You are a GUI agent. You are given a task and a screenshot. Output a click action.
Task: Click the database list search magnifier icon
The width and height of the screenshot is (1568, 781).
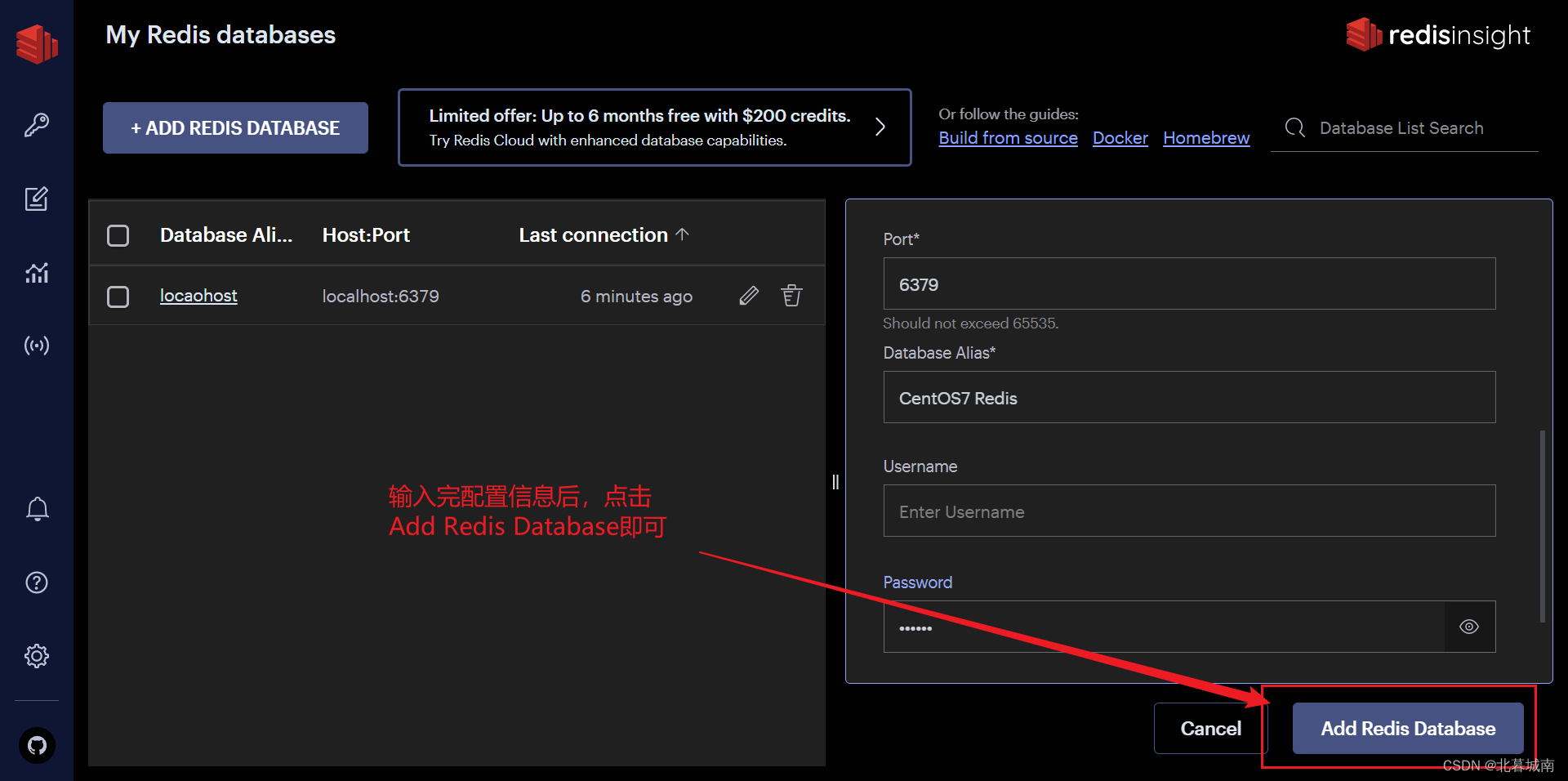point(1295,127)
